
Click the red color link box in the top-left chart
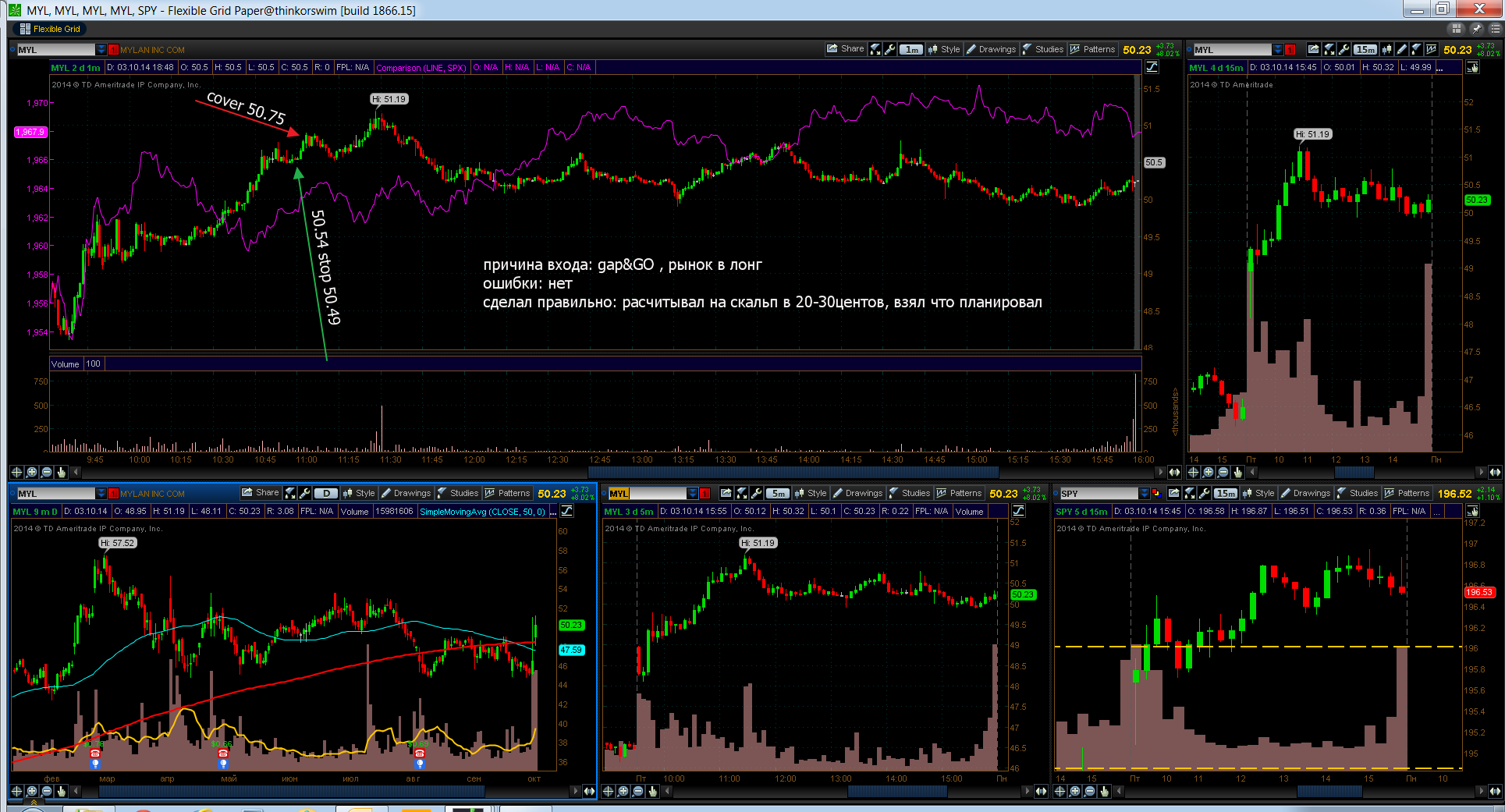tap(113, 50)
